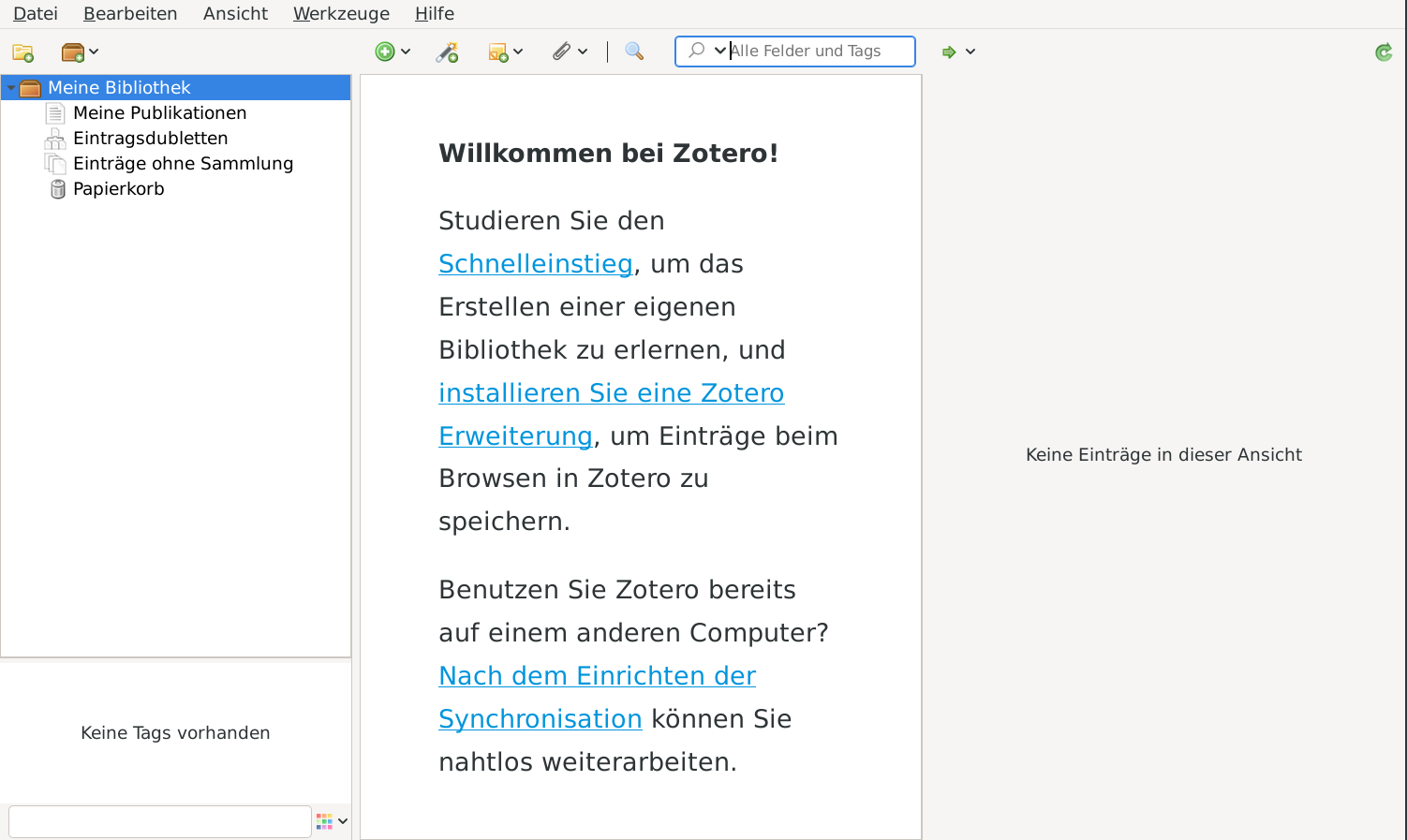Viewport: 1407px width, 840px height.
Task: Open the New Library dropdown arrow
Action: point(94,52)
